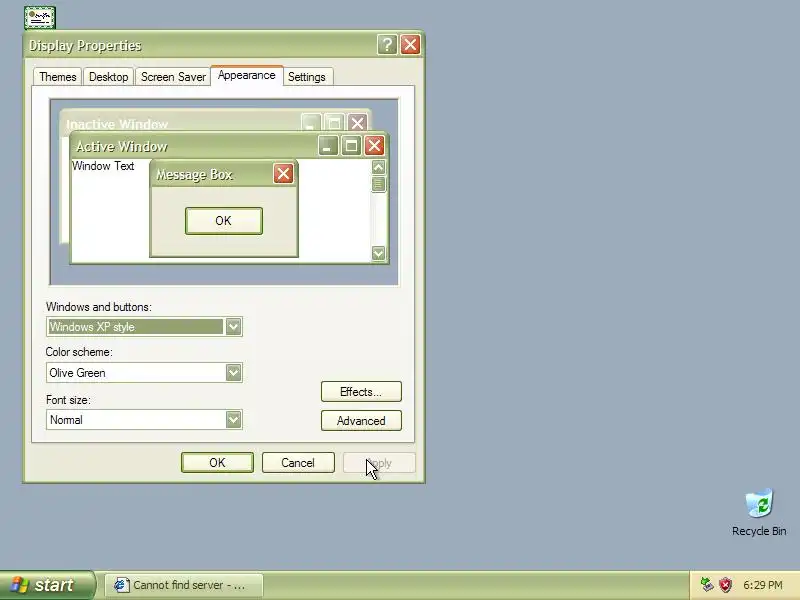Screen dimensions: 800x600
Task: Click the preview scrollbar thumb
Action: point(379,184)
